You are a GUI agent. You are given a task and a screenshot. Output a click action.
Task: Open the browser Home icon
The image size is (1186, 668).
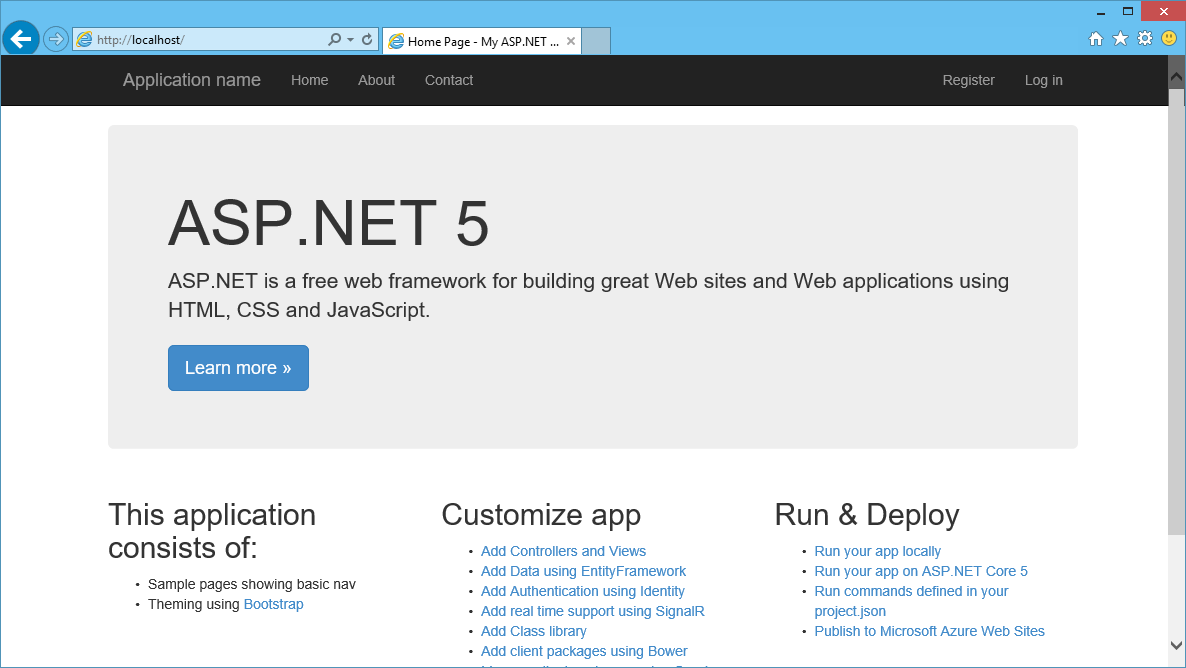coord(1095,39)
